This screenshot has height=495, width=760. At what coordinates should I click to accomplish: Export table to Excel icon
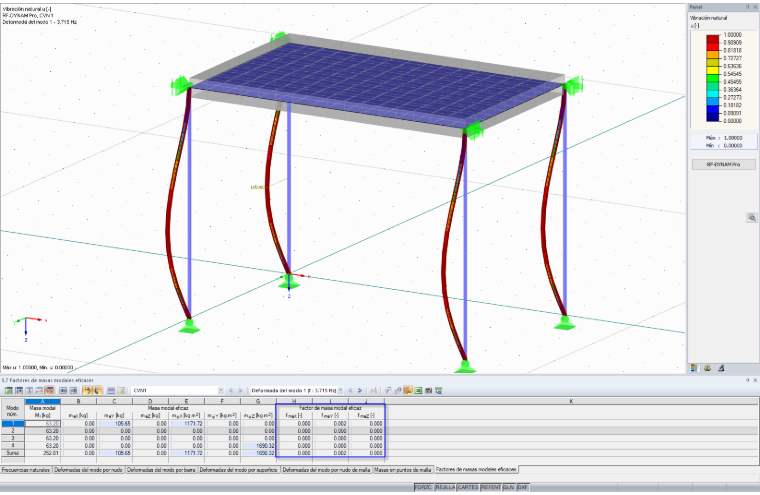click(x=418, y=390)
